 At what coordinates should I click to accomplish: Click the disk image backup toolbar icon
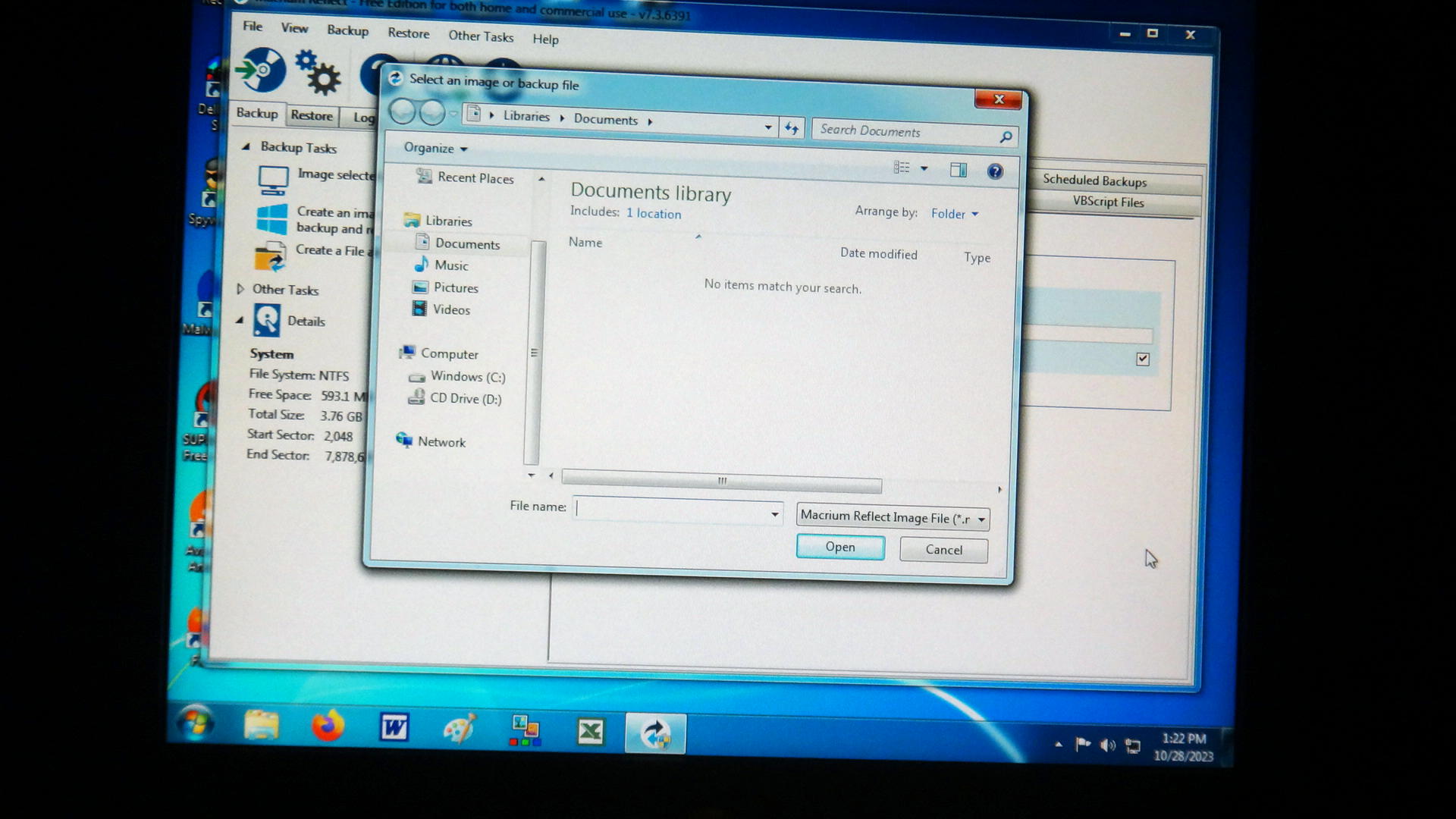tap(262, 71)
